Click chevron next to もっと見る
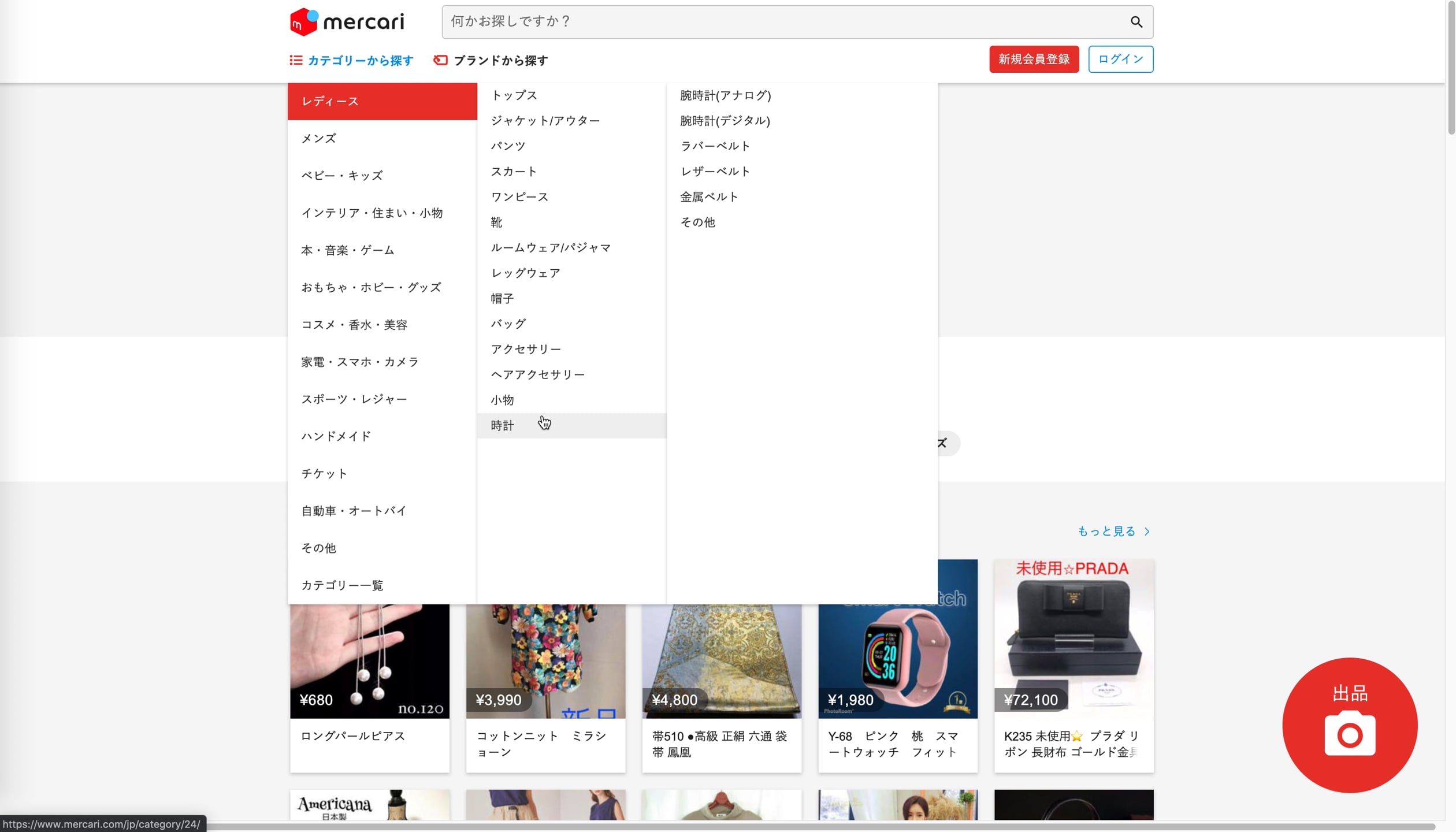The width and height of the screenshot is (1456, 832). 1147,532
